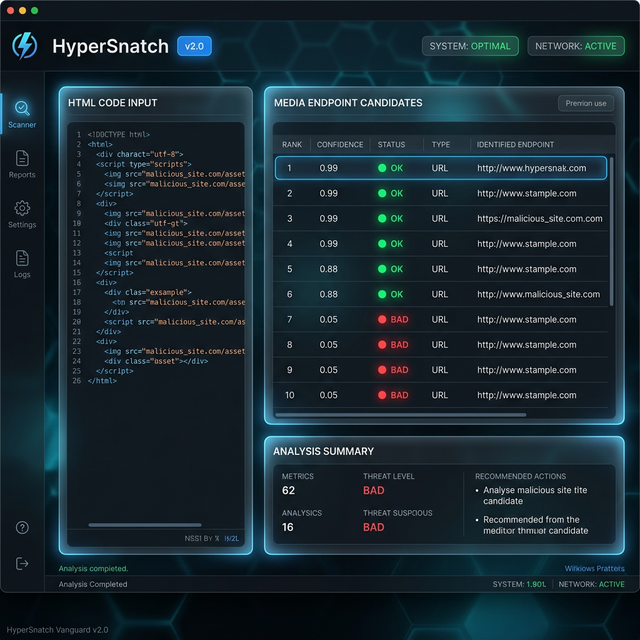
Task: Click the Premion use button
Action: (586, 103)
